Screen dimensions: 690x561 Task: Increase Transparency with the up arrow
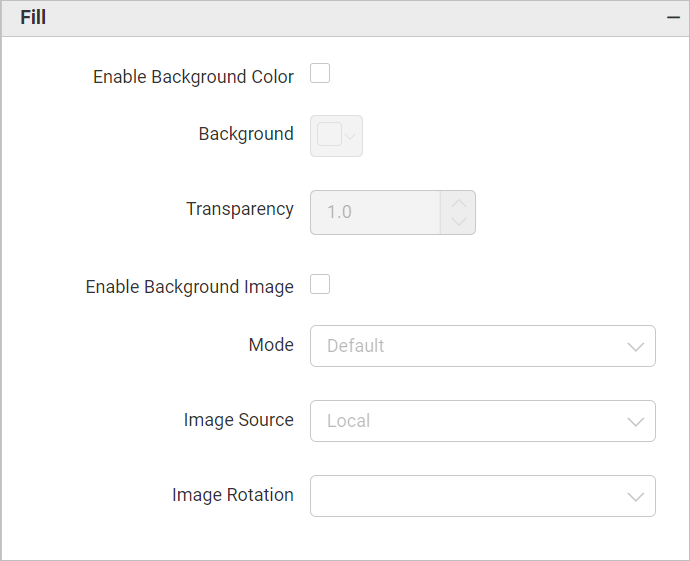pyautogui.click(x=459, y=203)
